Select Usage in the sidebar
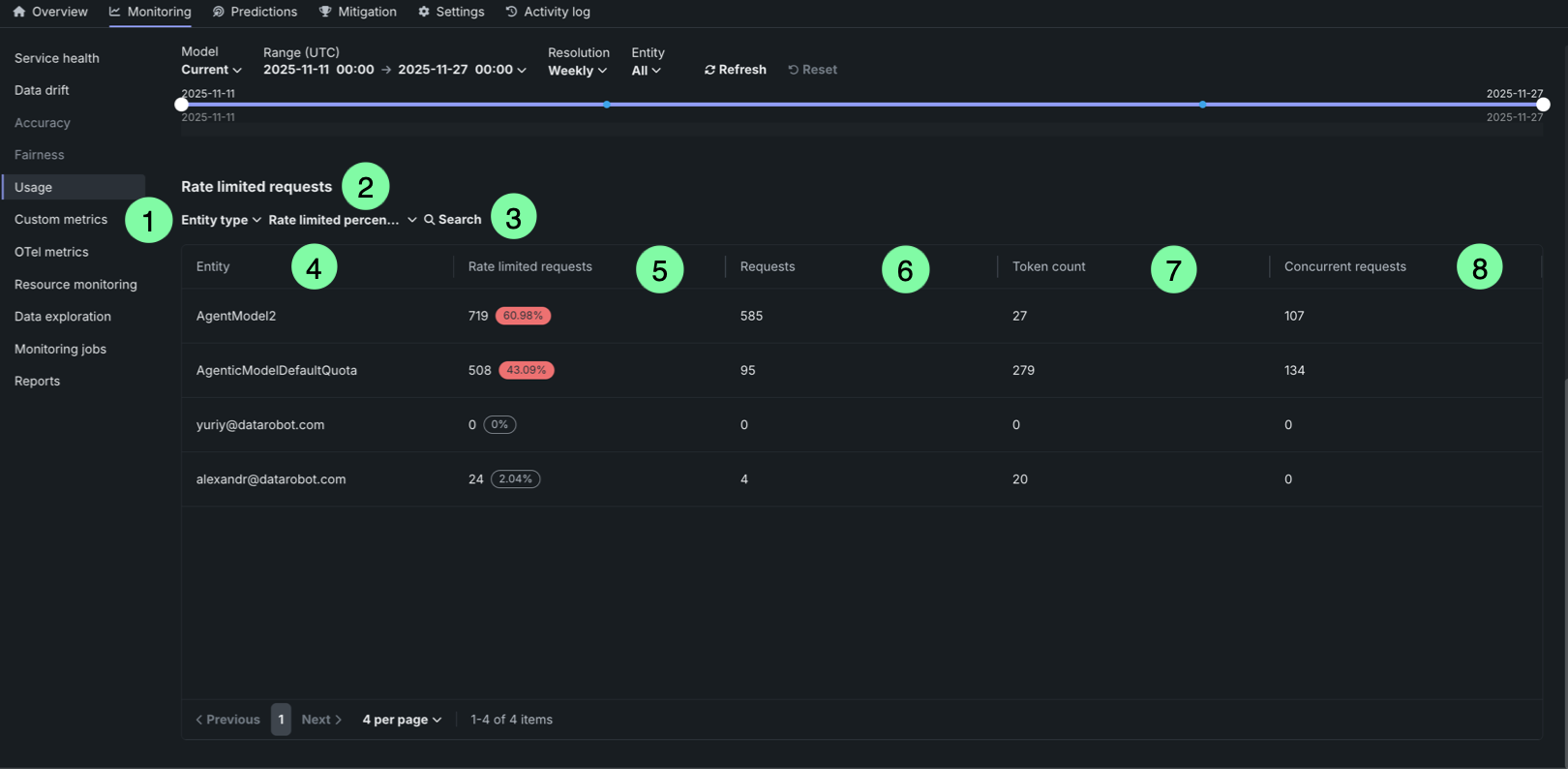Viewport: 1568px width, 769px height. coord(74,187)
